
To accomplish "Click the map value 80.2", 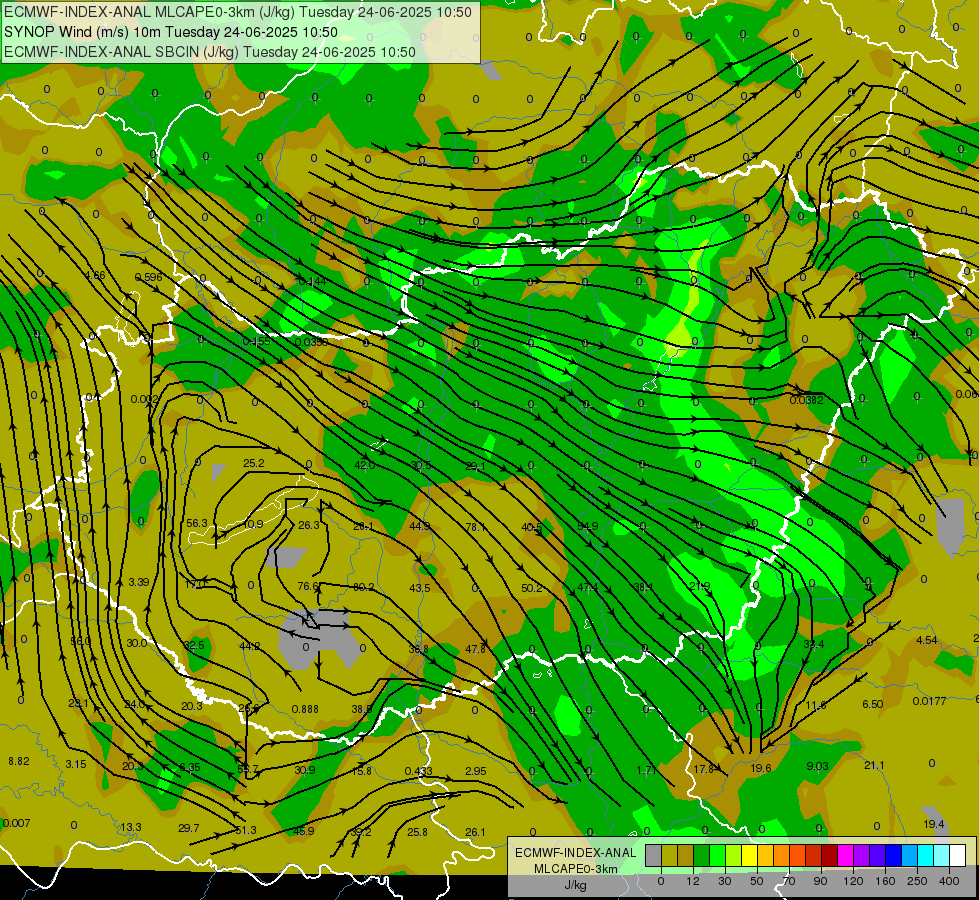I will click(x=364, y=587).
